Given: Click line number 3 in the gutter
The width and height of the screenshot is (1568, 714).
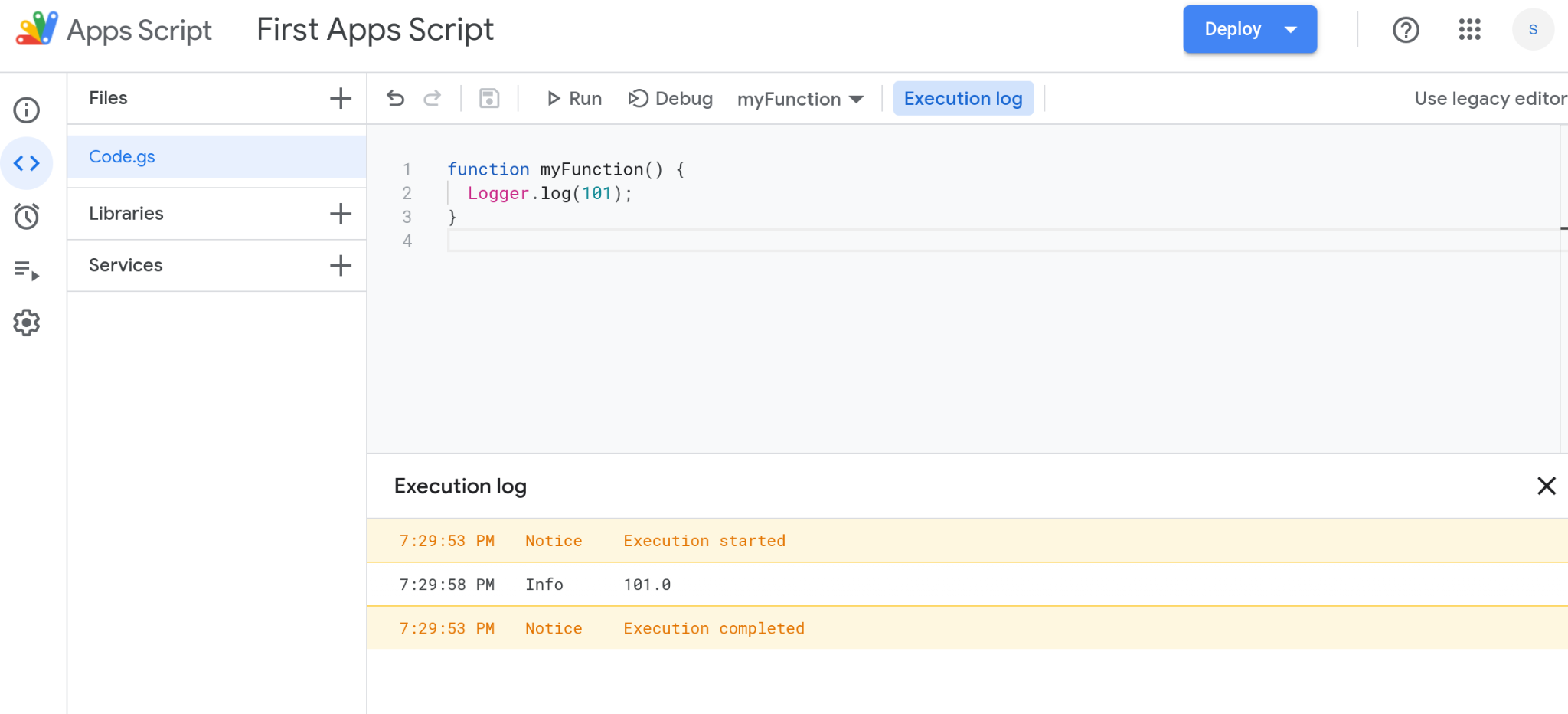Looking at the screenshot, I should [407, 217].
